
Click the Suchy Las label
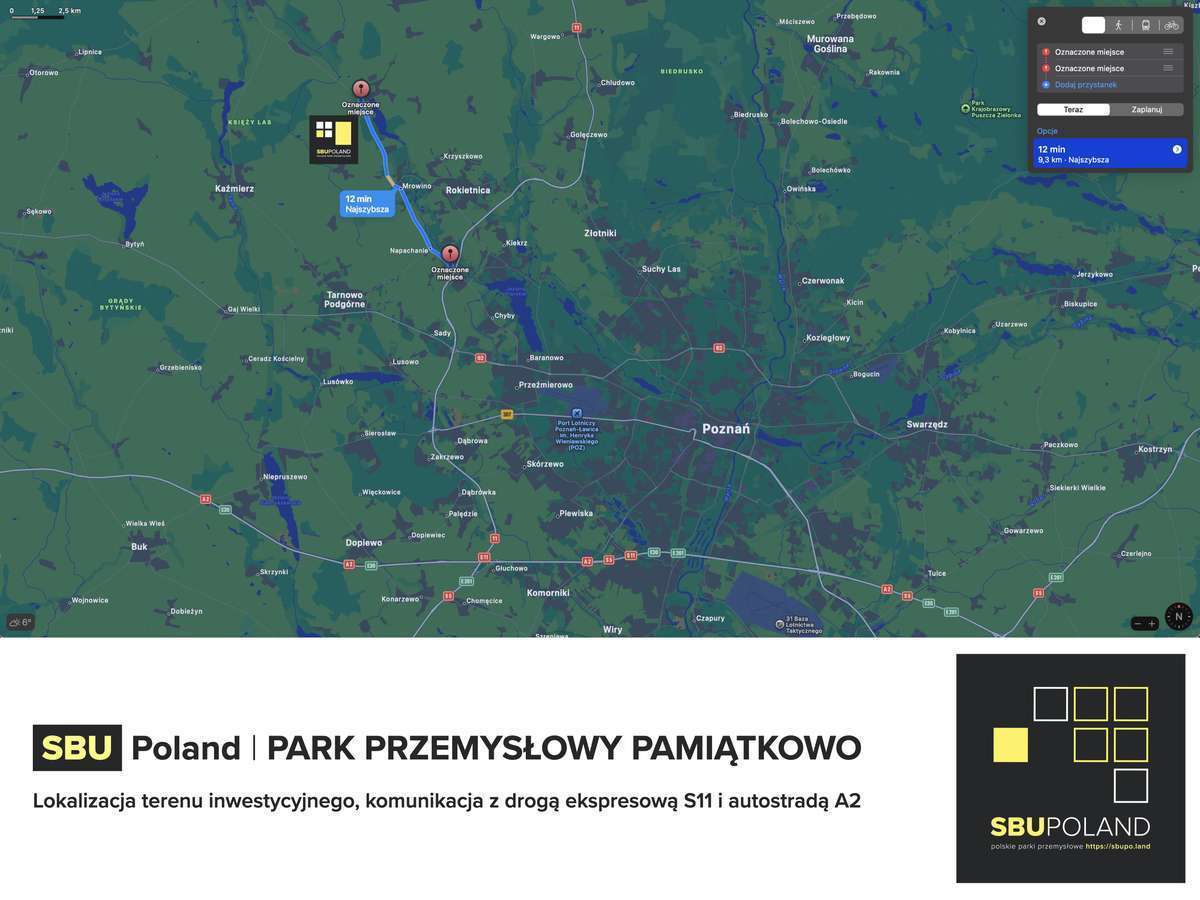click(x=661, y=269)
